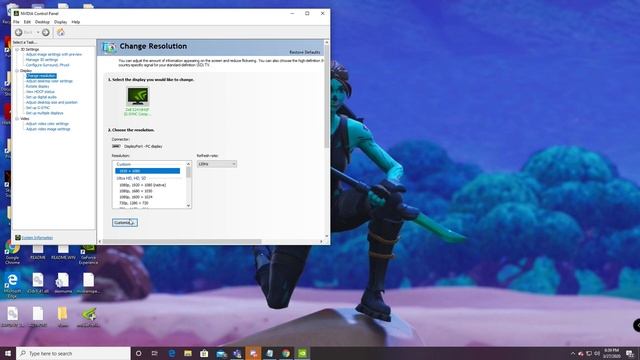The height and width of the screenshot is (360, 640).
Task: Open View HDCP status task
Action: [40, 92]
